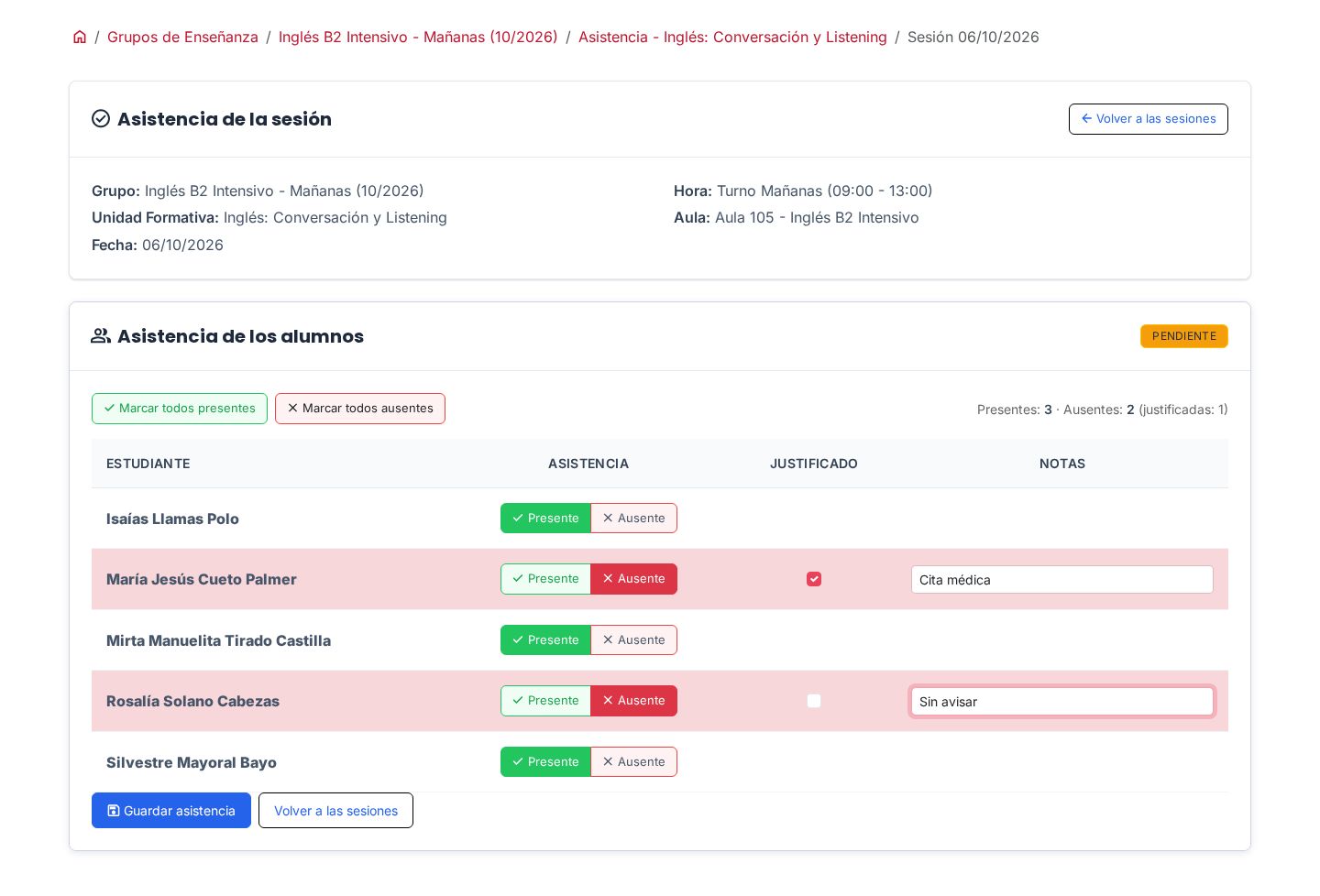Click Marcar todos presentes button

180,409
